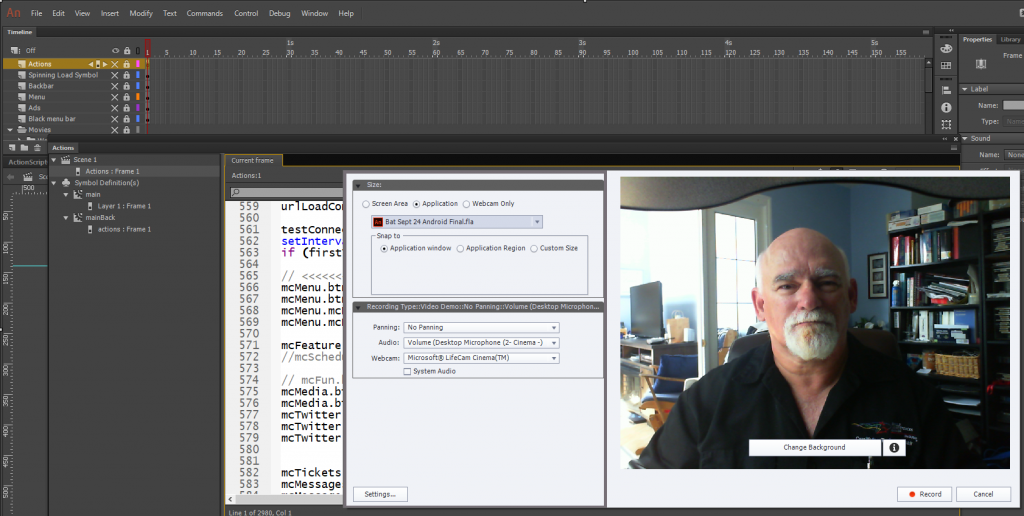Switch to the Library tab
The image size is (1024, 516).
pyautogui.click(x=1010, y=39)
